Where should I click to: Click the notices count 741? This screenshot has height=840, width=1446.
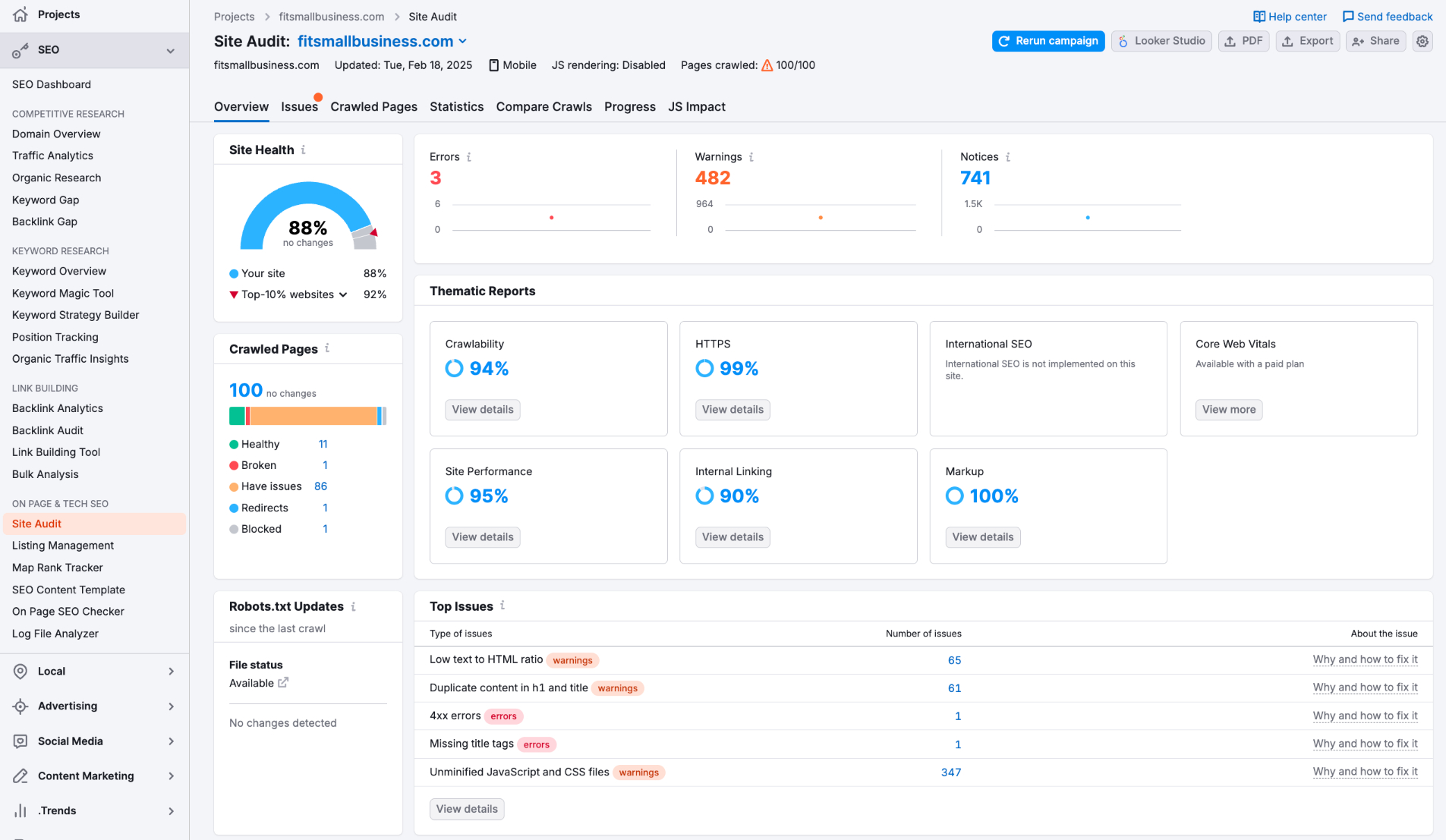coord(975,178)
